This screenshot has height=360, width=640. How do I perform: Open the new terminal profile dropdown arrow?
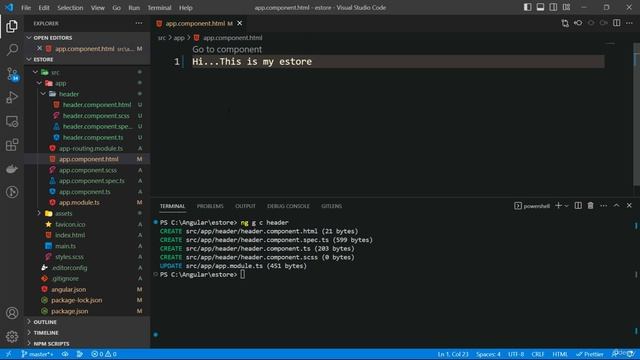(x=567, y=206)
